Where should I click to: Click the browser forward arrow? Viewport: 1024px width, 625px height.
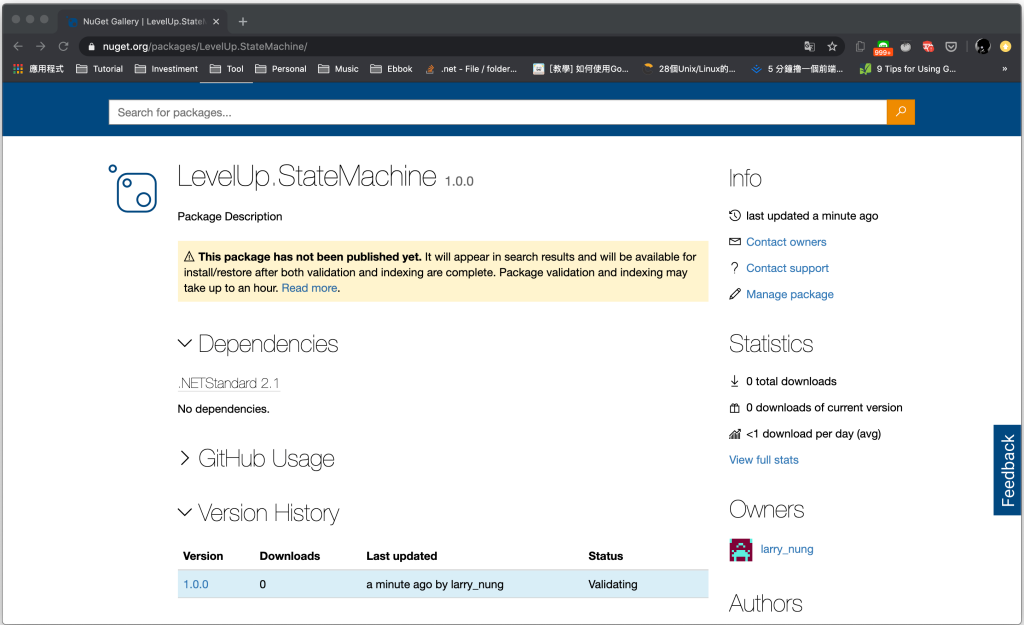tap(40, 46)
